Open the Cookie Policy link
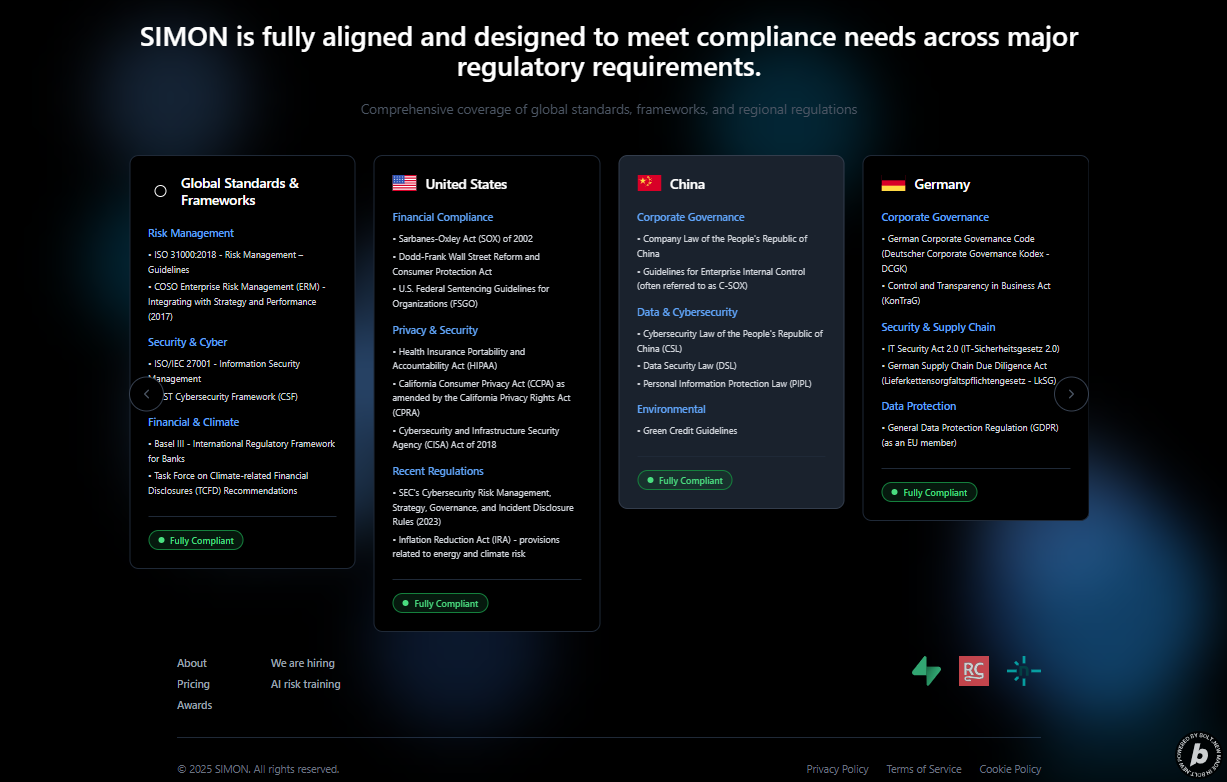Screen dimensions: 1227x782 [1010, 769]
